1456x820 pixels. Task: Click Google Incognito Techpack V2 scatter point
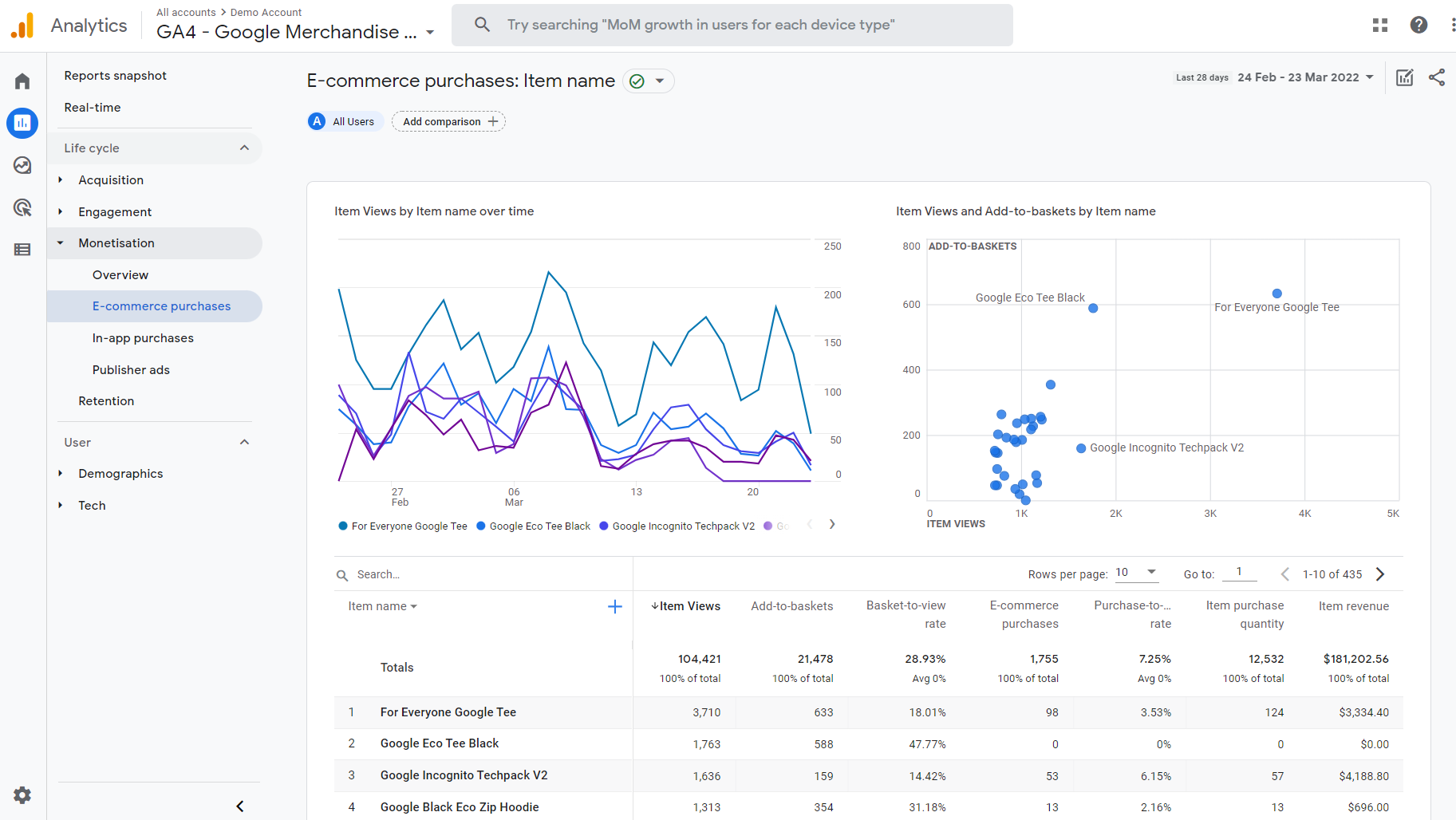(x=1081, y=448)
